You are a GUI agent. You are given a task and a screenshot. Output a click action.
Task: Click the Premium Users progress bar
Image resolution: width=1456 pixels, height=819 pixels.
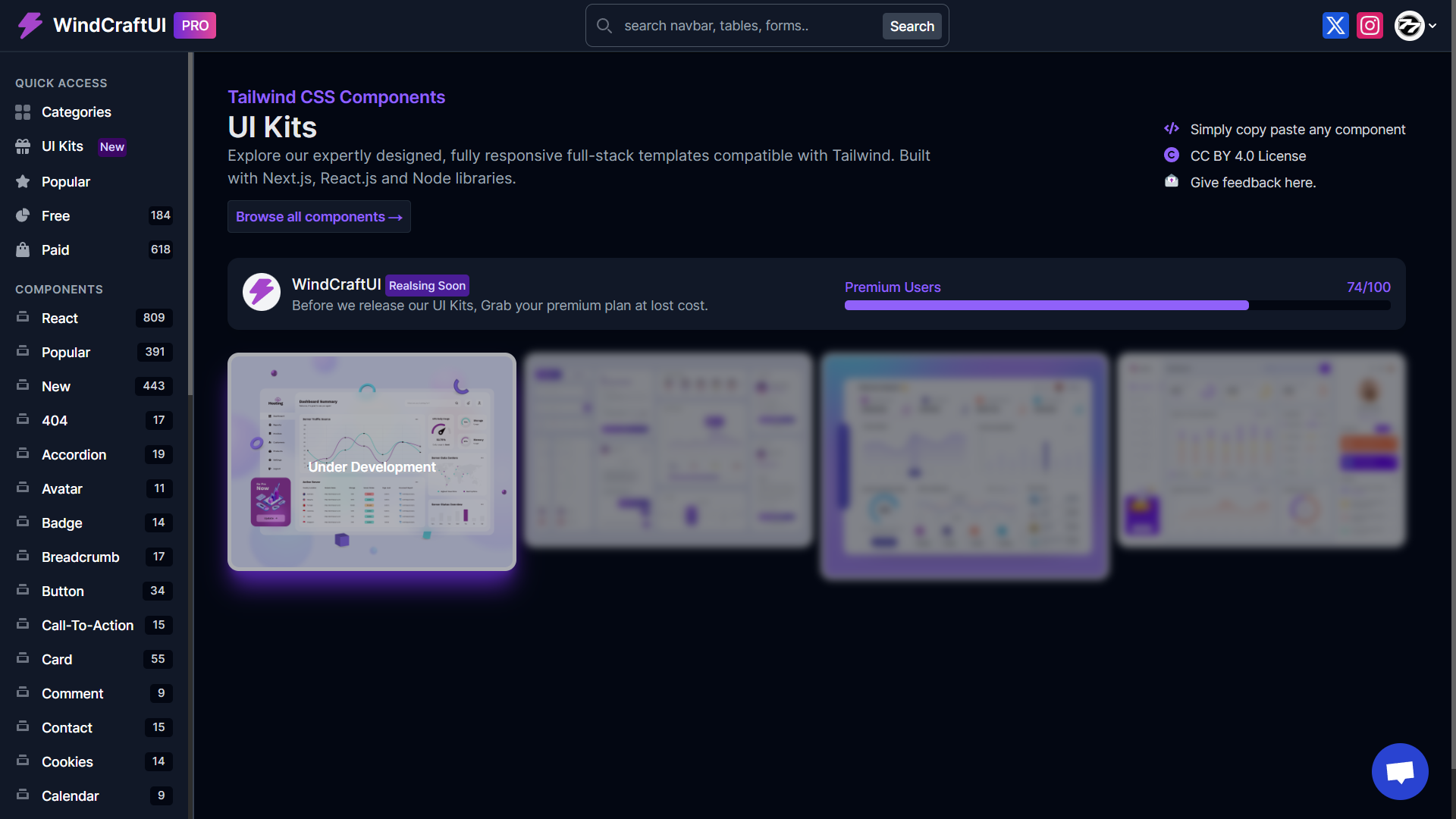coord(1118,305)
